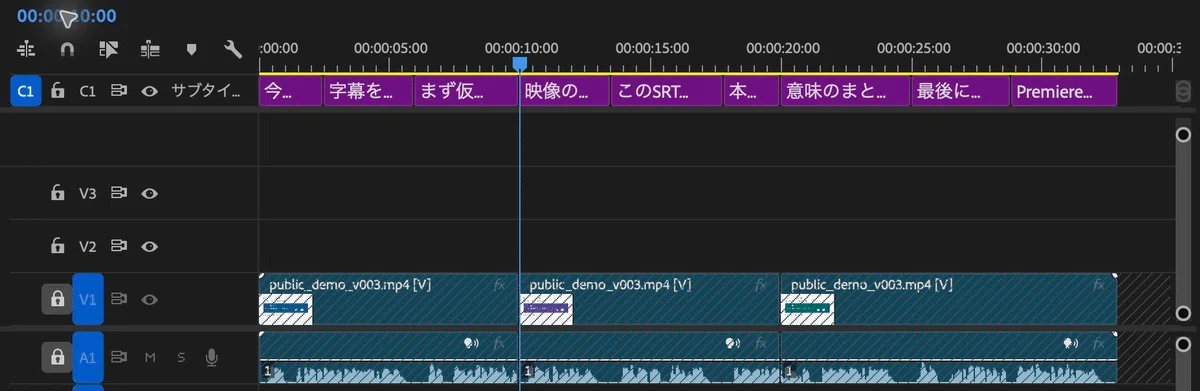Toggle lock on the V2 track
Screen dimensions: 1200x391
(58, 246)
